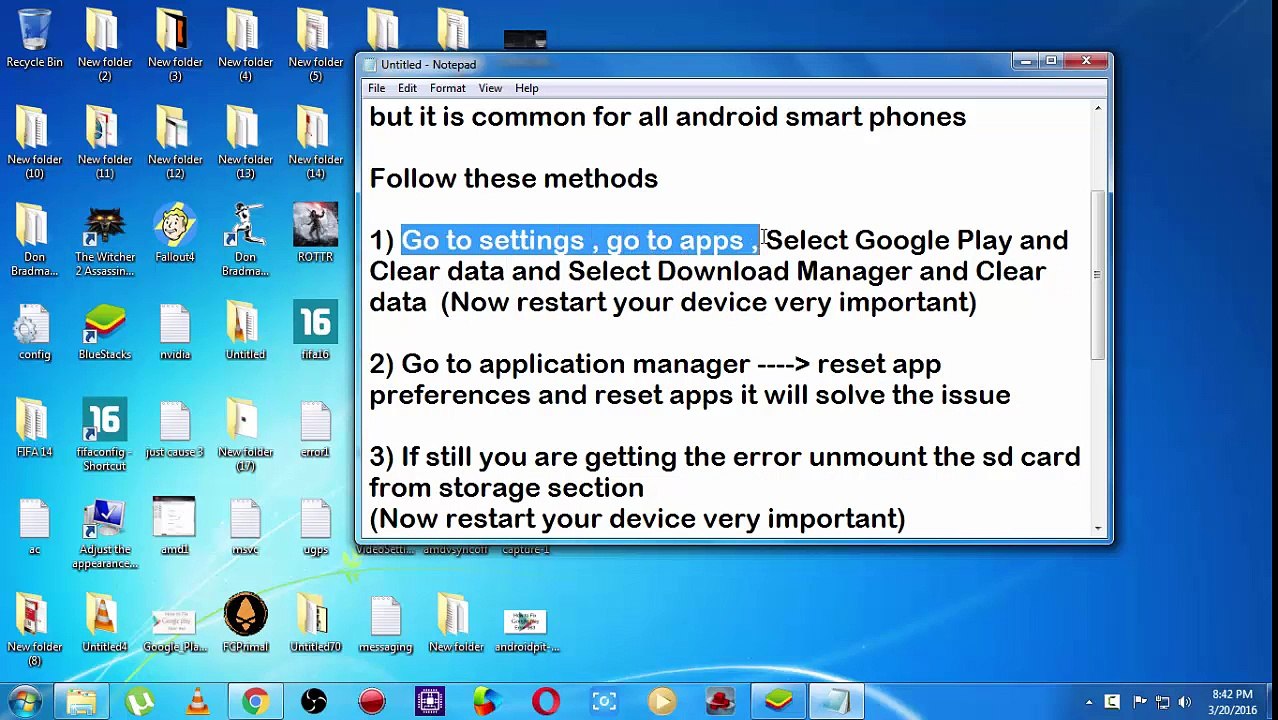Open the Recycle Bin icon
This screenshot has width=1278, height=720.
click(x=34, y=38)
